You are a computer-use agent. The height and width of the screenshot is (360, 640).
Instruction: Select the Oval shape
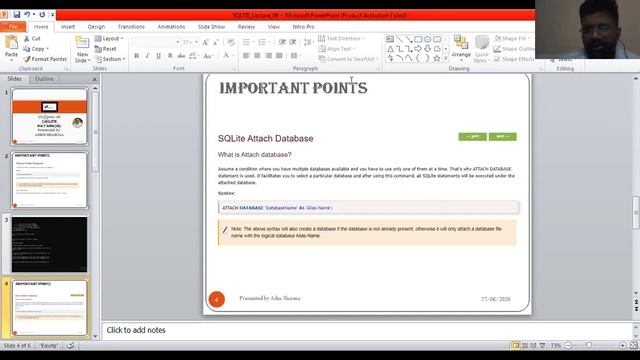click(x=427, y=39)
